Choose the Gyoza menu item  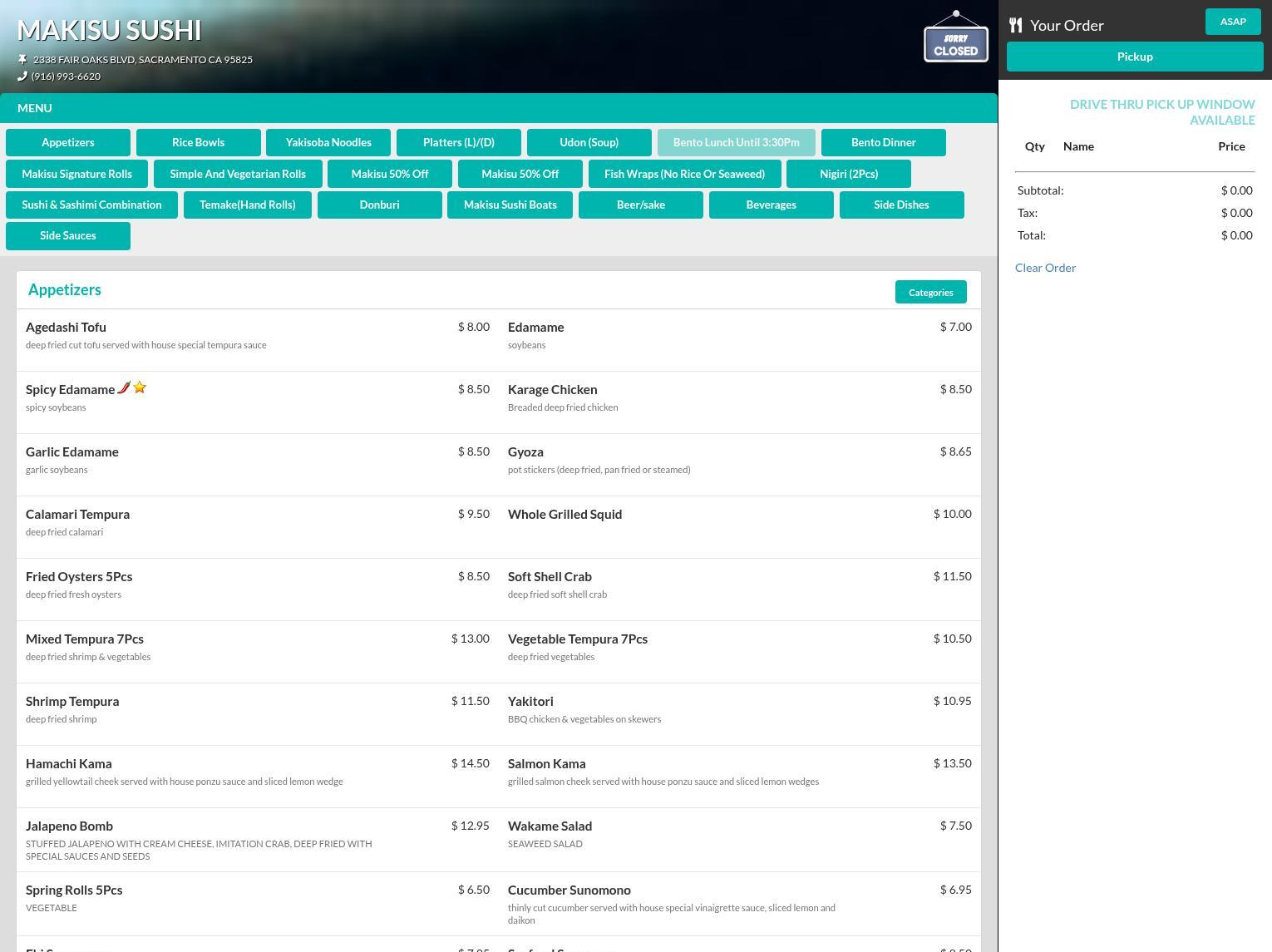[525, 452]
